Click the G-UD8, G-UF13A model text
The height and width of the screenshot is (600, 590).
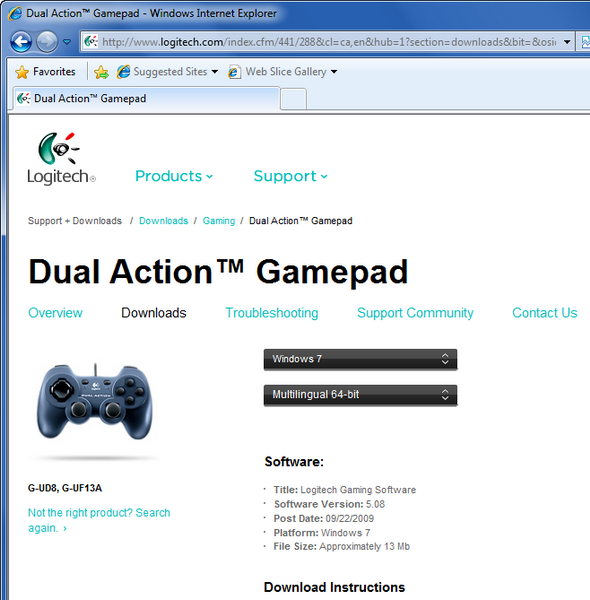65,488
